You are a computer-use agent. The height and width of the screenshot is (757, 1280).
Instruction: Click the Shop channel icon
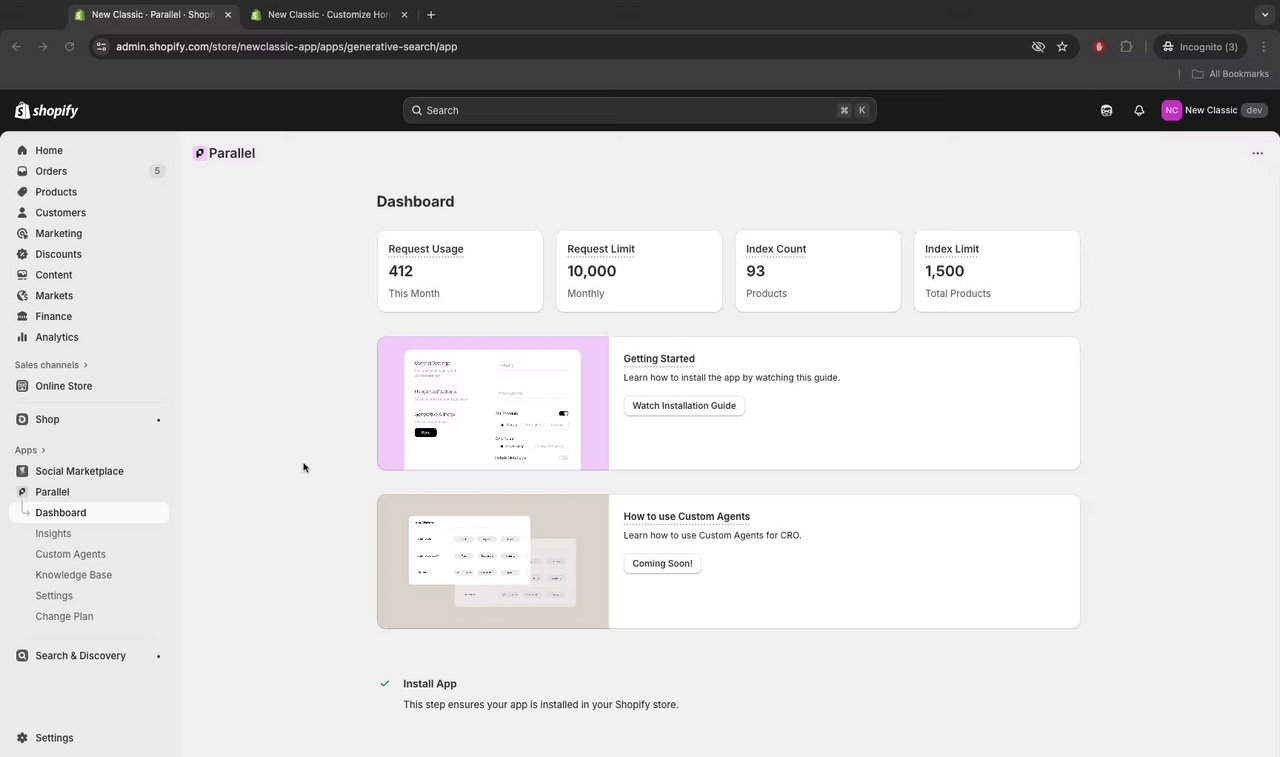[22, 419]
